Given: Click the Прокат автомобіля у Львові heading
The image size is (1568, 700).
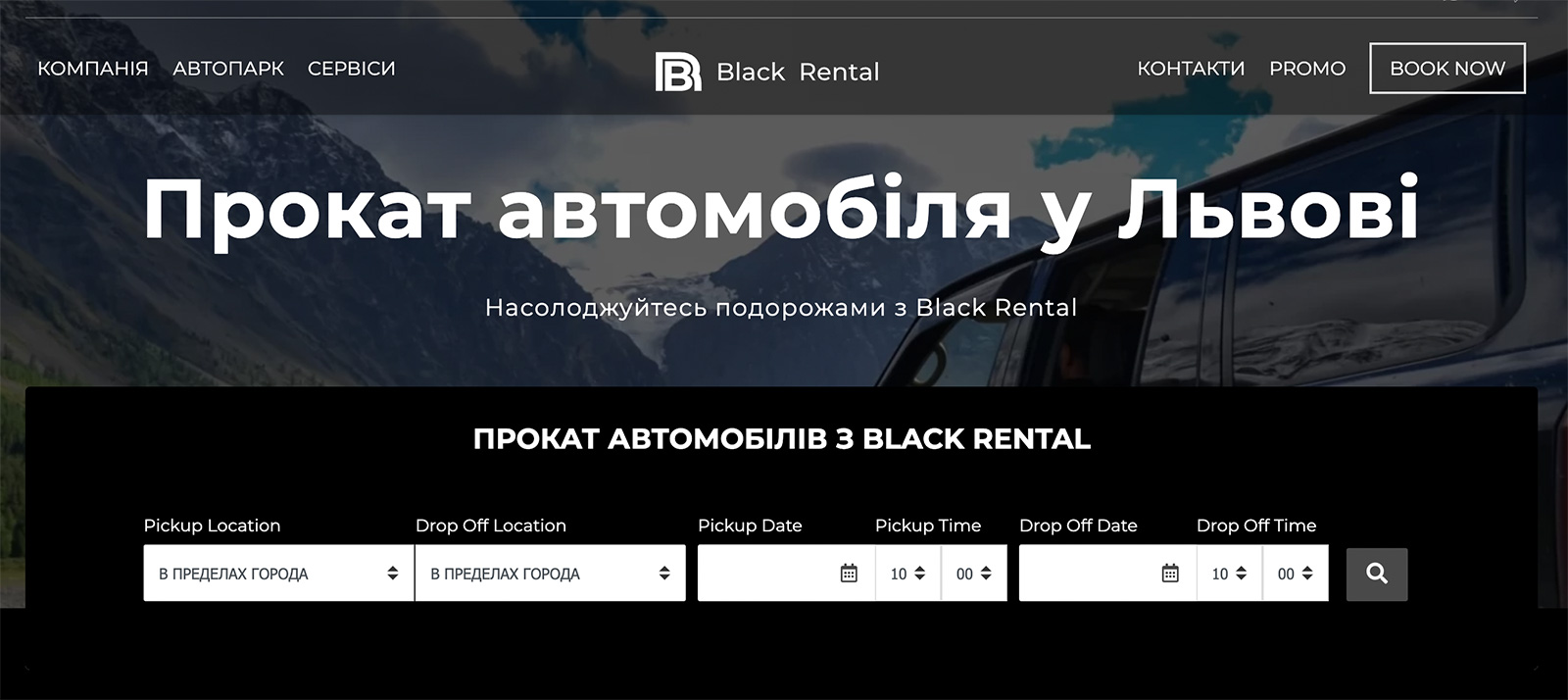Looking at the screenshot, I should pyautogui.click(x=781, y=209).
